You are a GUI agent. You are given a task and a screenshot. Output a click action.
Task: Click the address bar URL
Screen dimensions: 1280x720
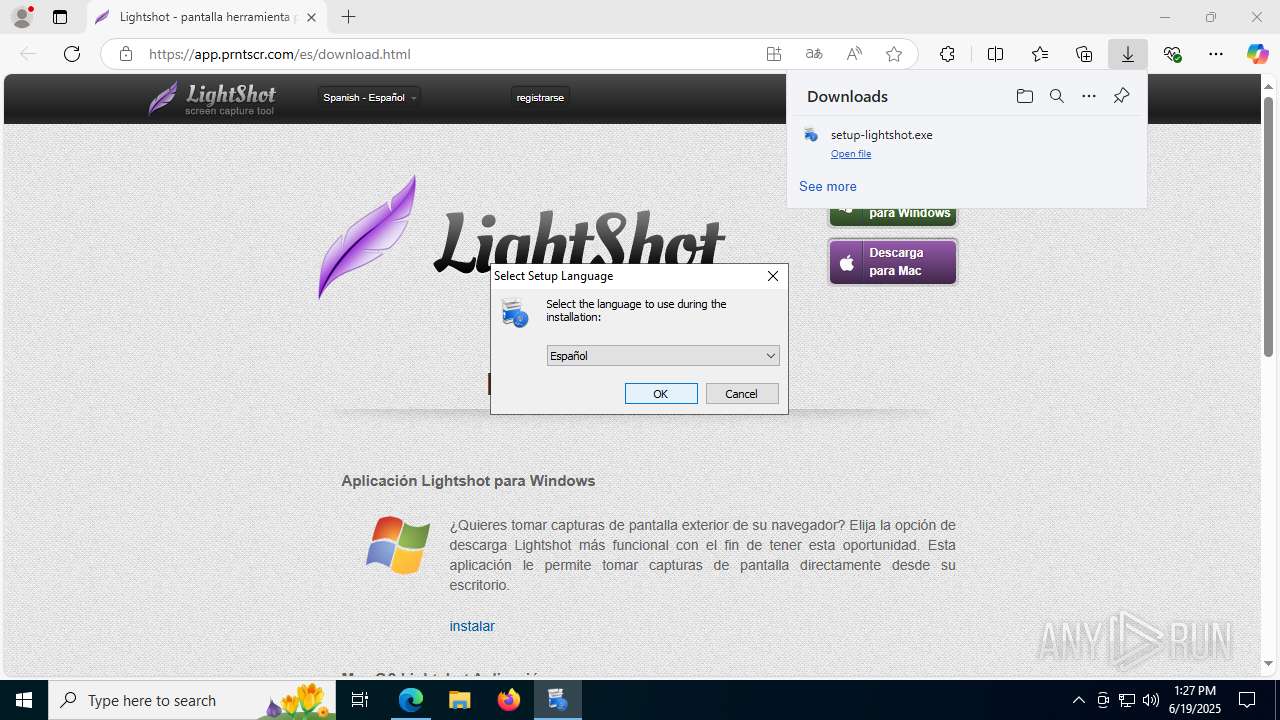pos(280,54)
